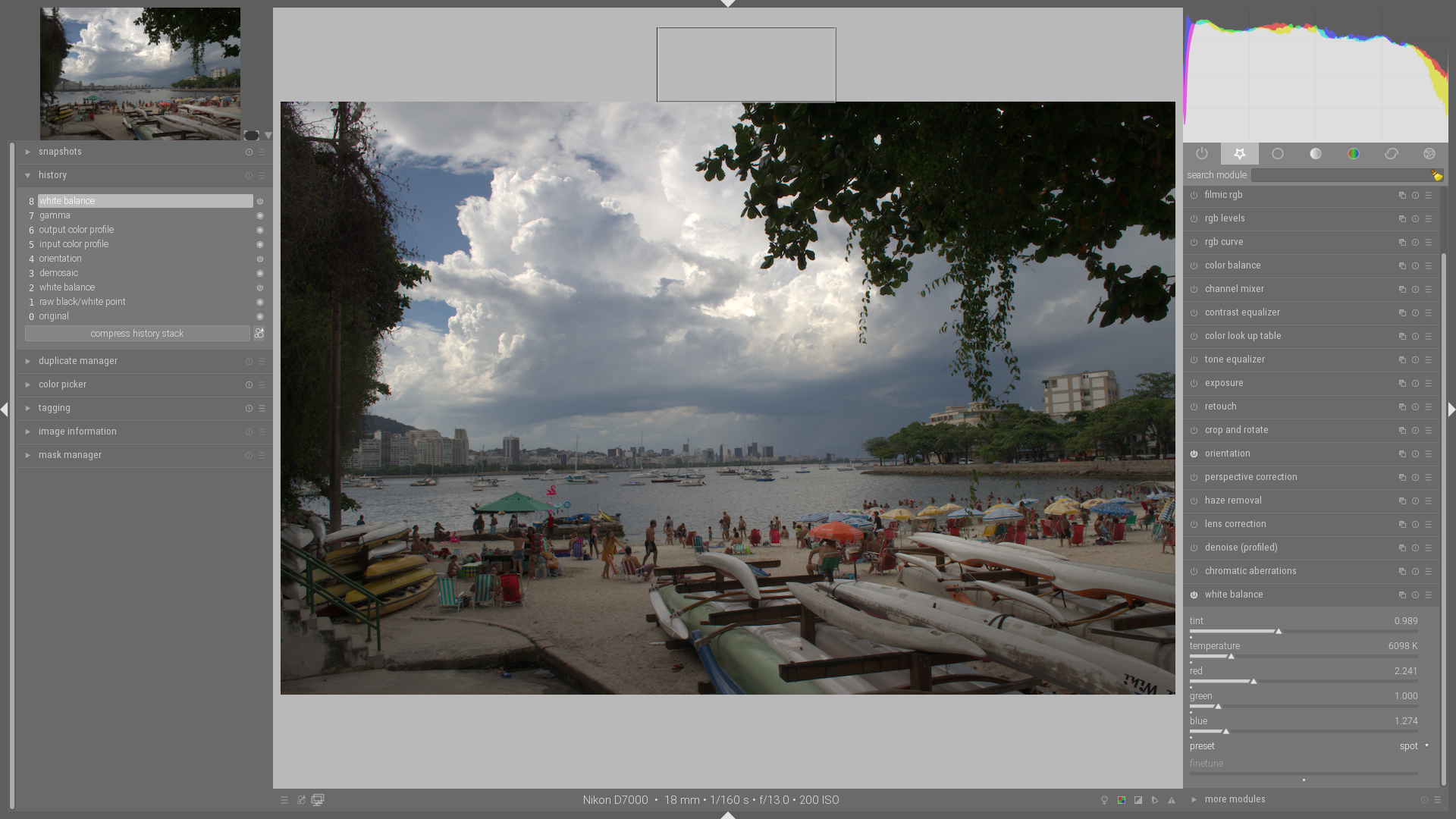Screen dimensions: 1456x819
Task: Expand the more modules section
Action: pyautogui.click(x=1194, y=799)
